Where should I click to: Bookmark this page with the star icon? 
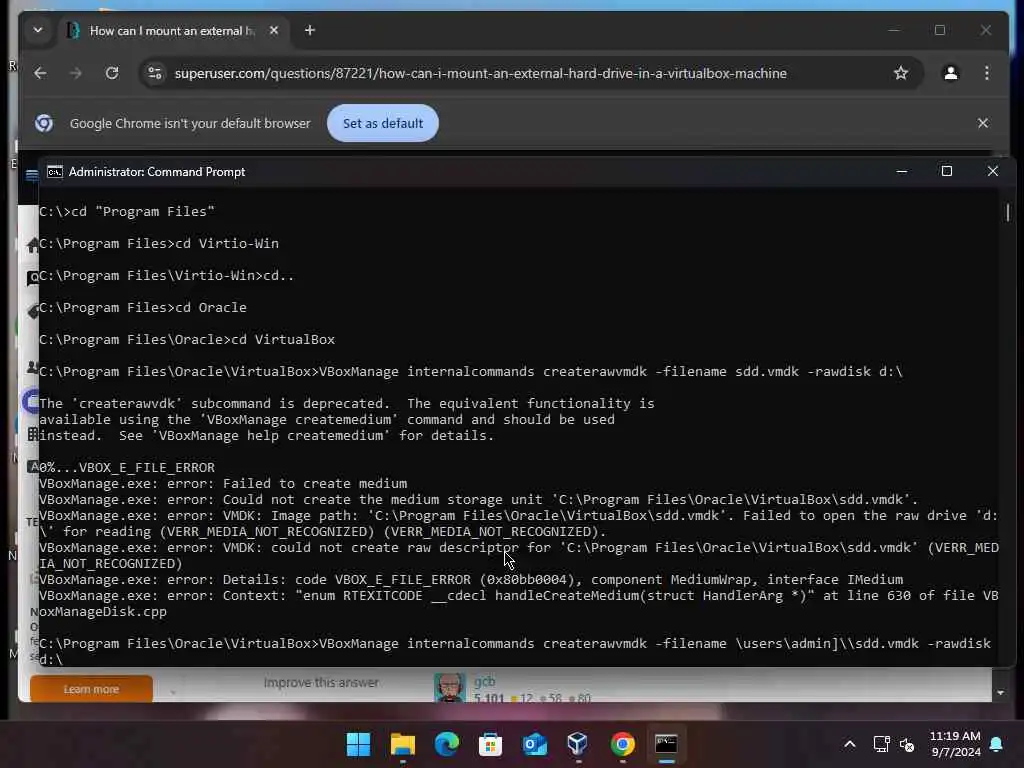coord(901,73)
